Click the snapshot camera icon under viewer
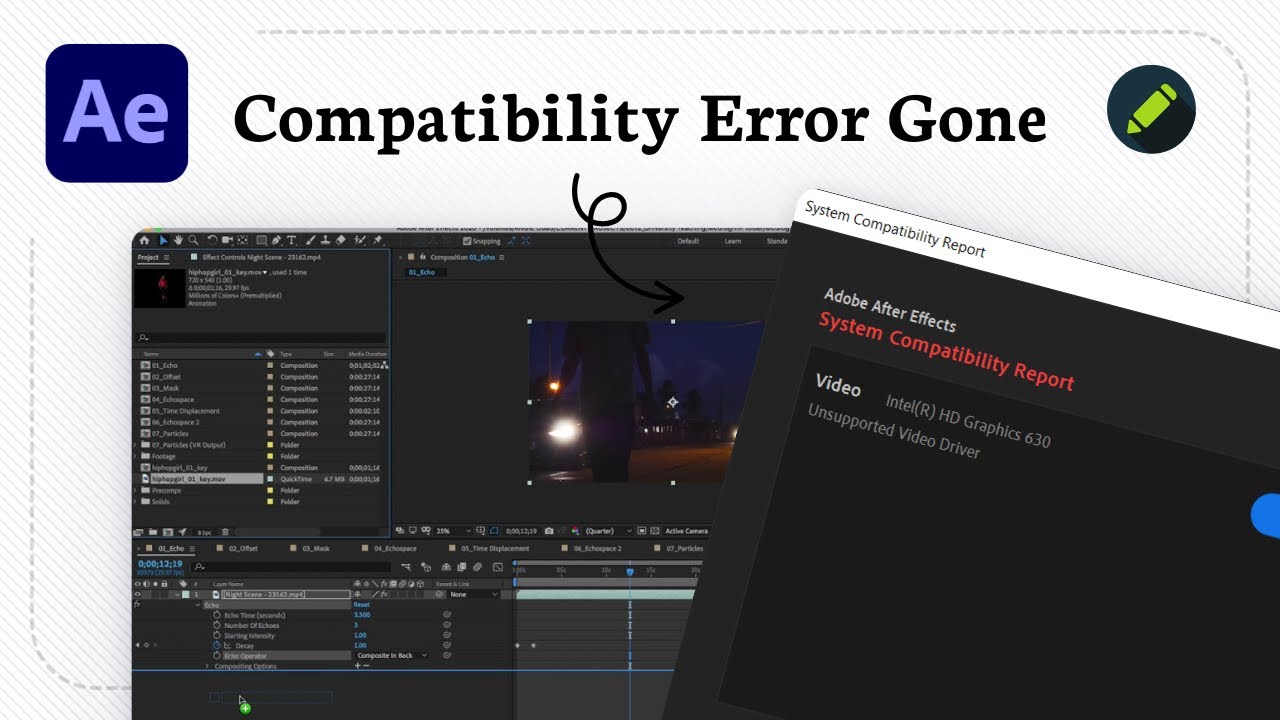Screen dimensions: 1280x720 pyautogui.click(x=549, y=531)
